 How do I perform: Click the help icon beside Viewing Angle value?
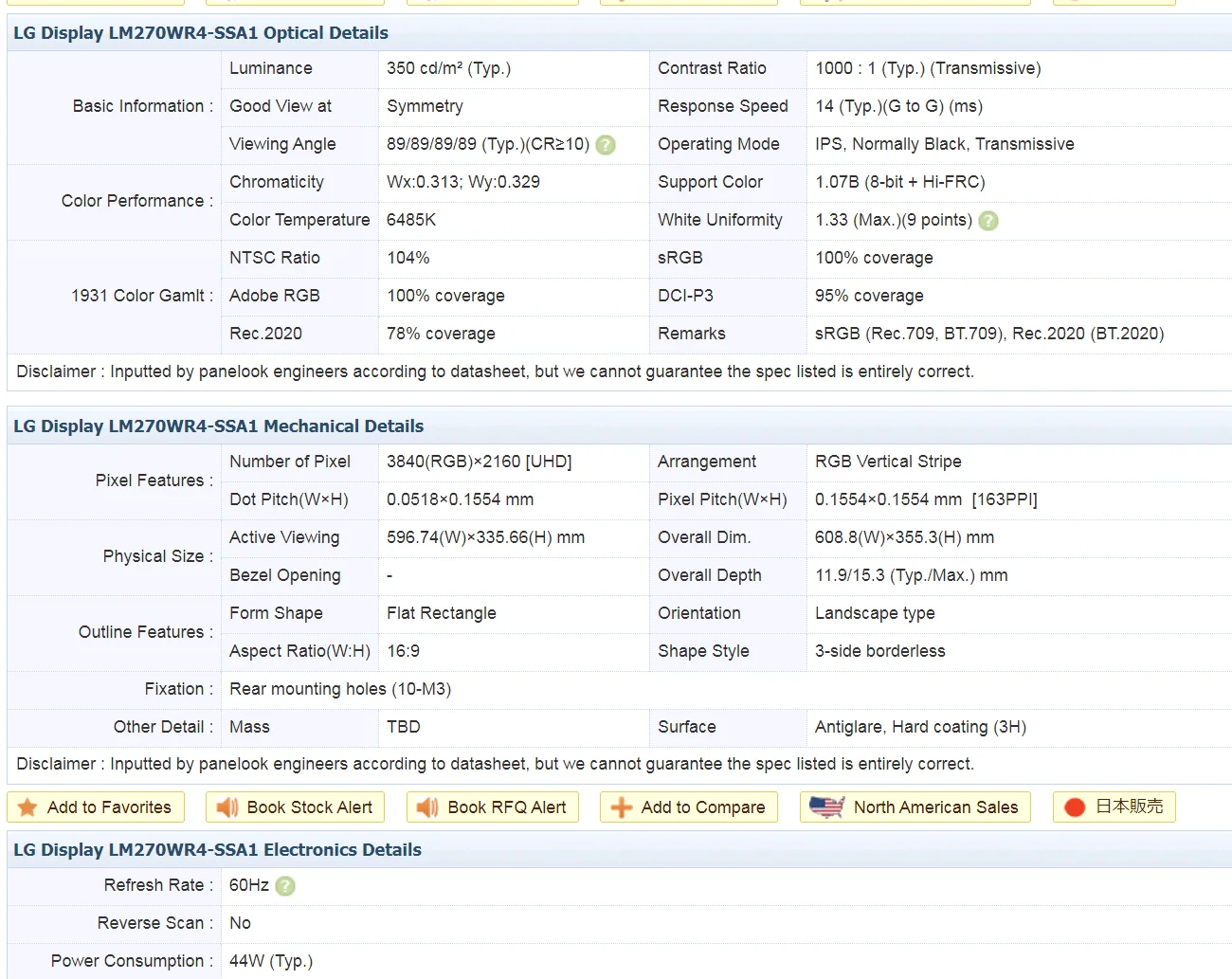point(606,145)
